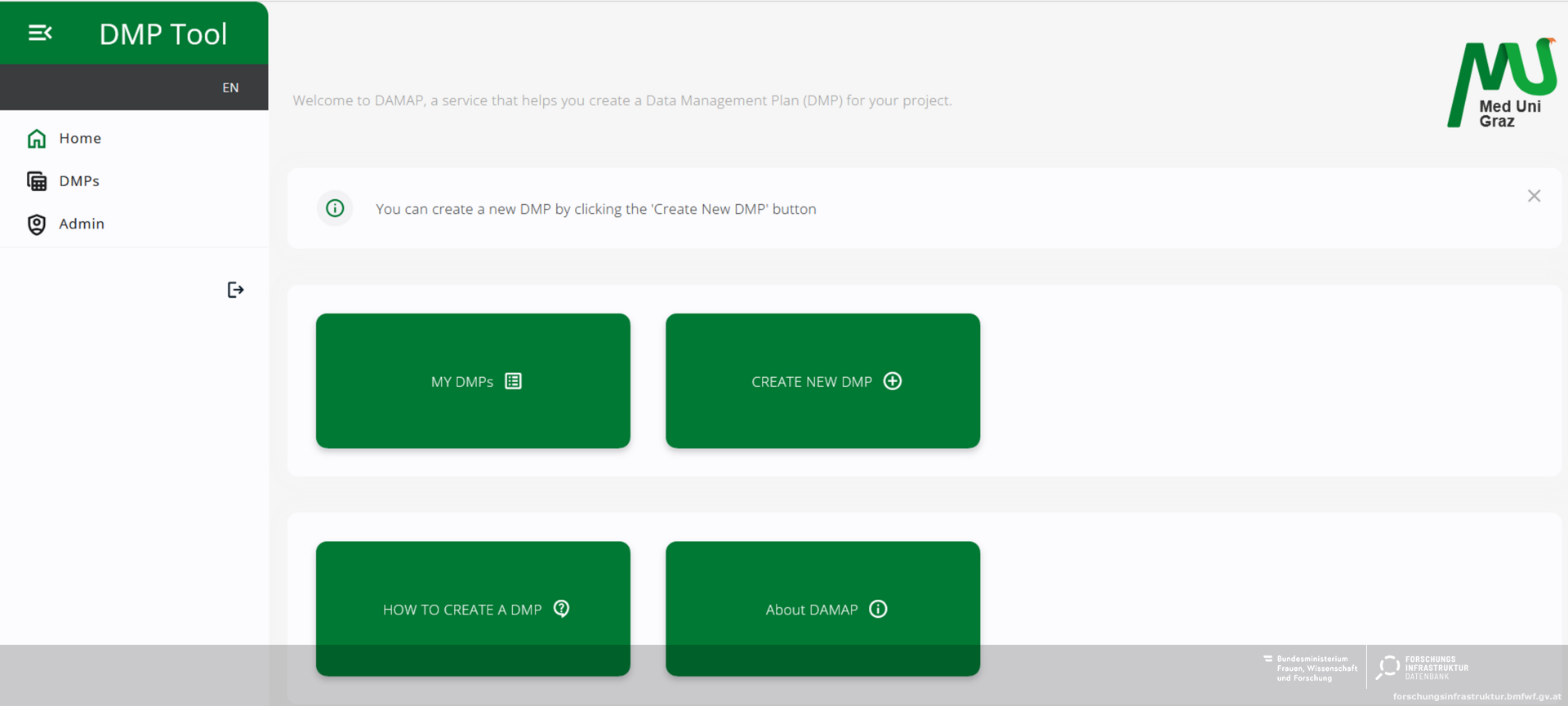Open the EN language selector

pos(230,87)
